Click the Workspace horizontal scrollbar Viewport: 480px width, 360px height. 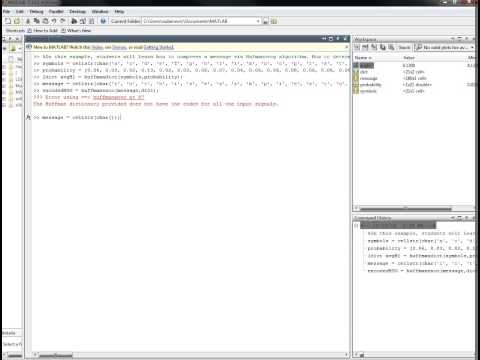coord(406,208)
